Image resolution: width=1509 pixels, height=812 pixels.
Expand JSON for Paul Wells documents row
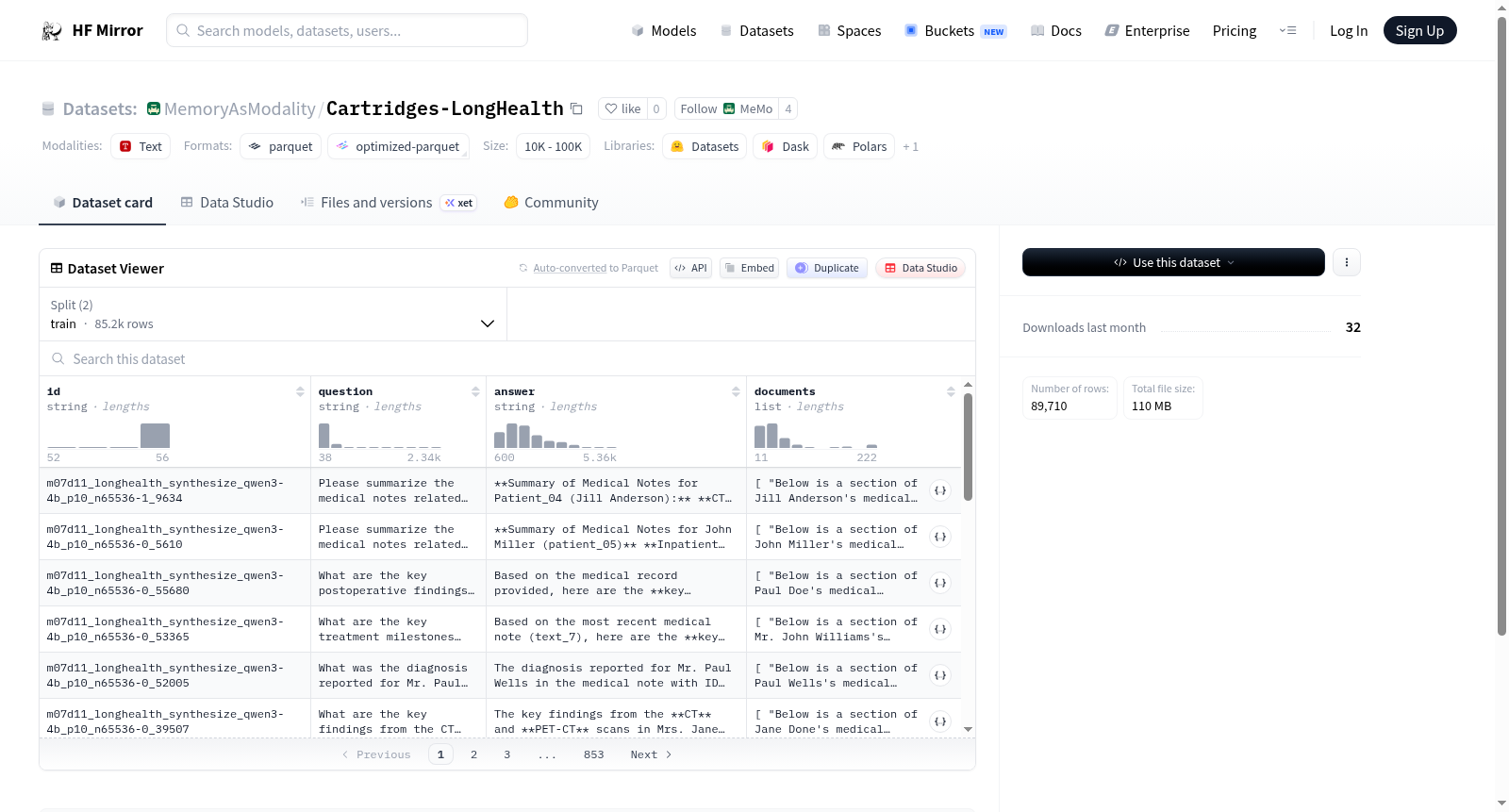940,675
